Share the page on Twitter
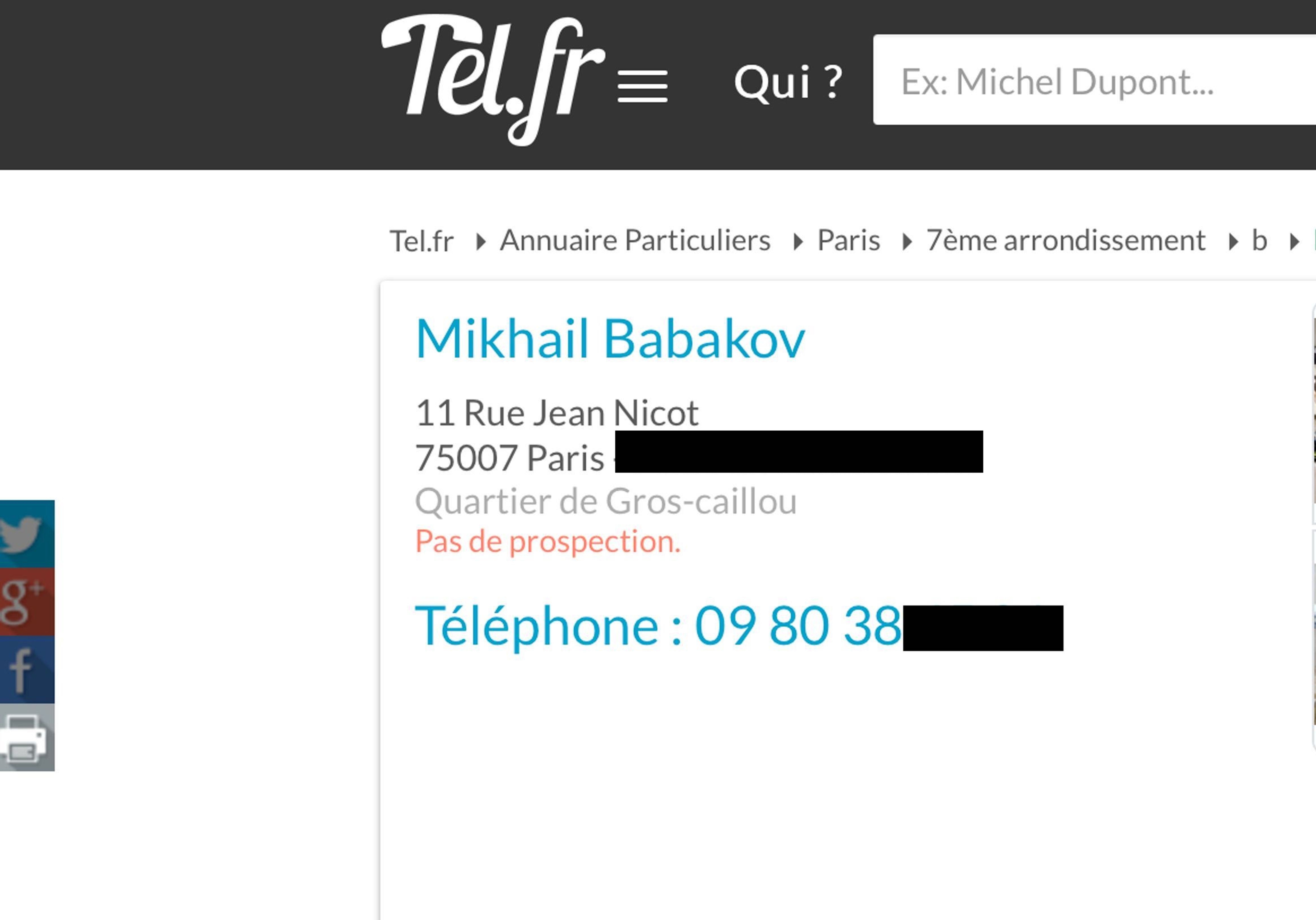Viewport: 1316px width, 920px height. pos(26,533)
